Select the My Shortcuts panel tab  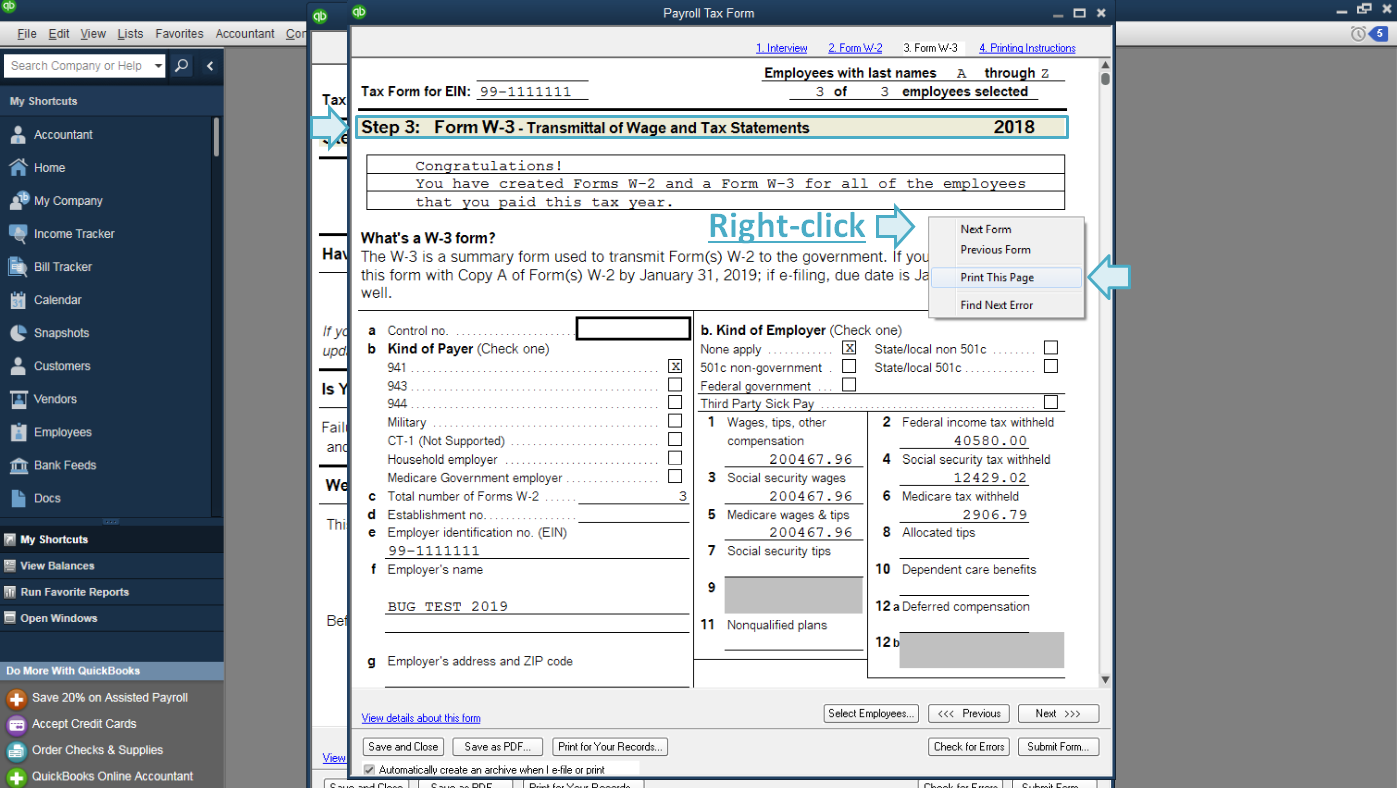click(x=111, y=539)
